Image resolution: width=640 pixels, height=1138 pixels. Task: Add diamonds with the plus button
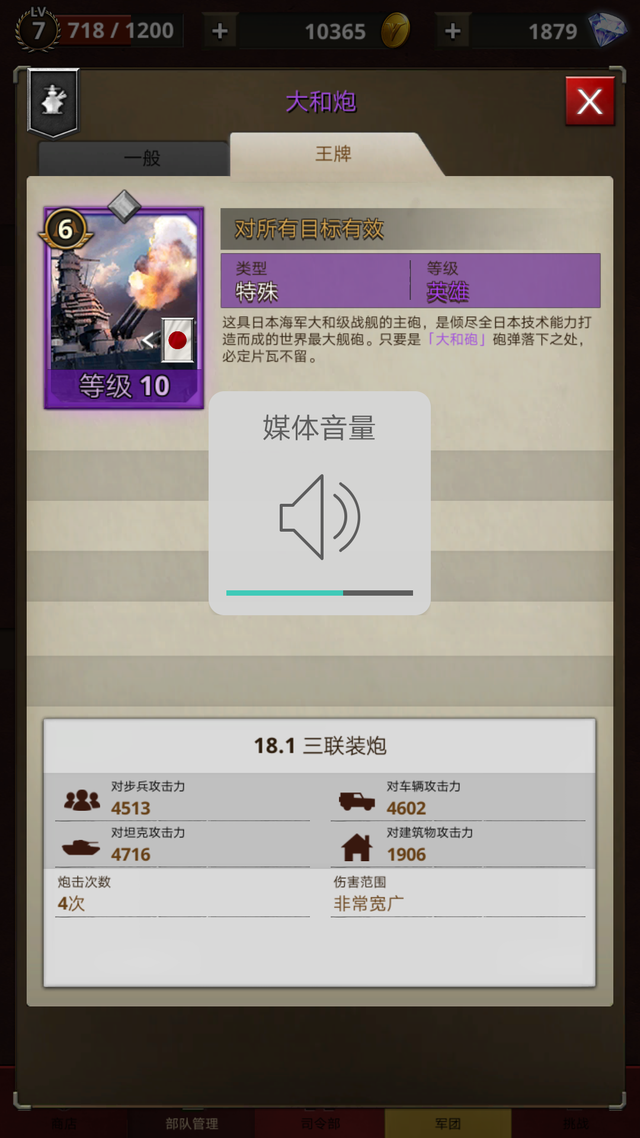452,31
